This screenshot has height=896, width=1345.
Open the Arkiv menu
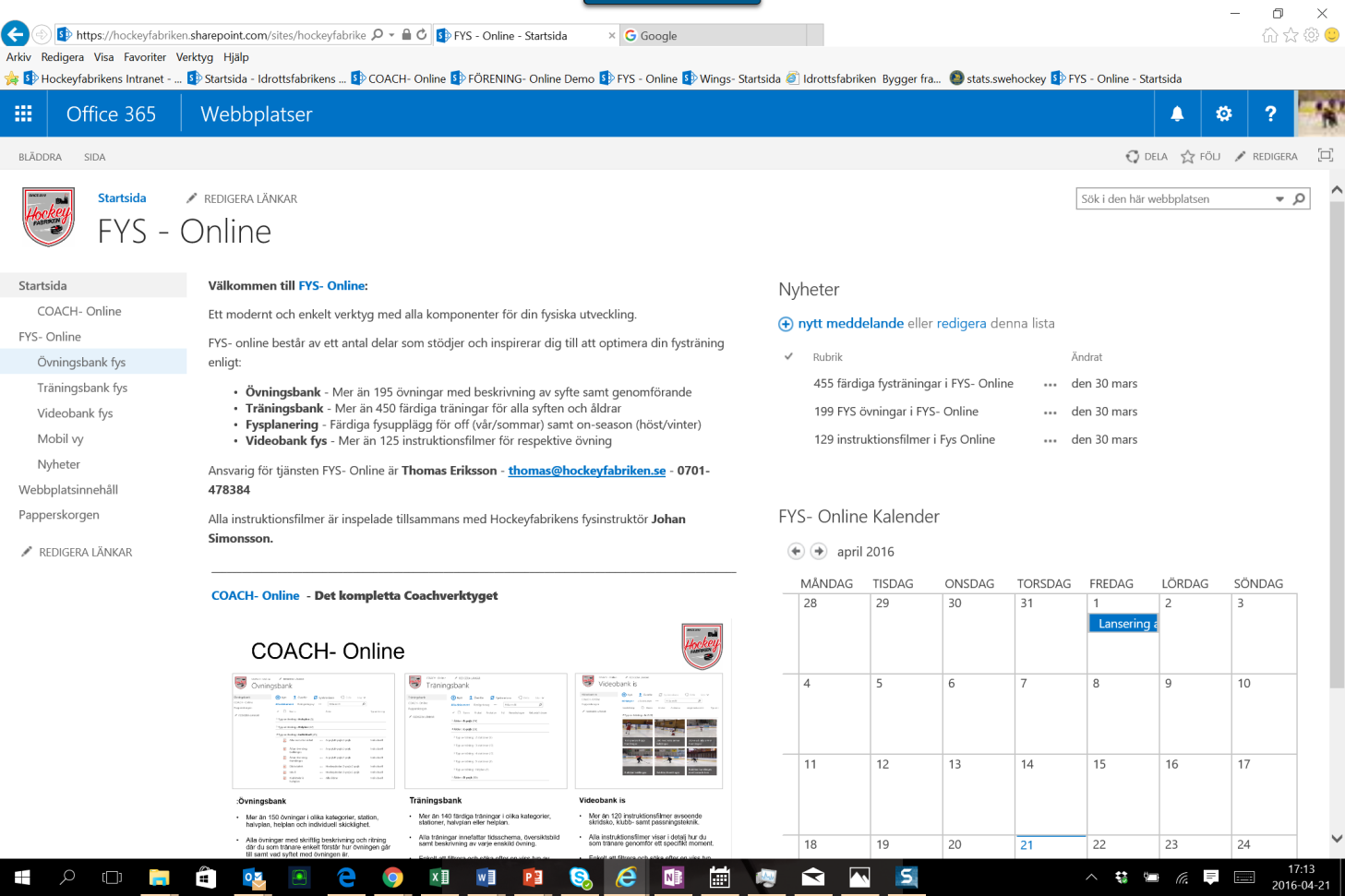(x=18, y=57)
